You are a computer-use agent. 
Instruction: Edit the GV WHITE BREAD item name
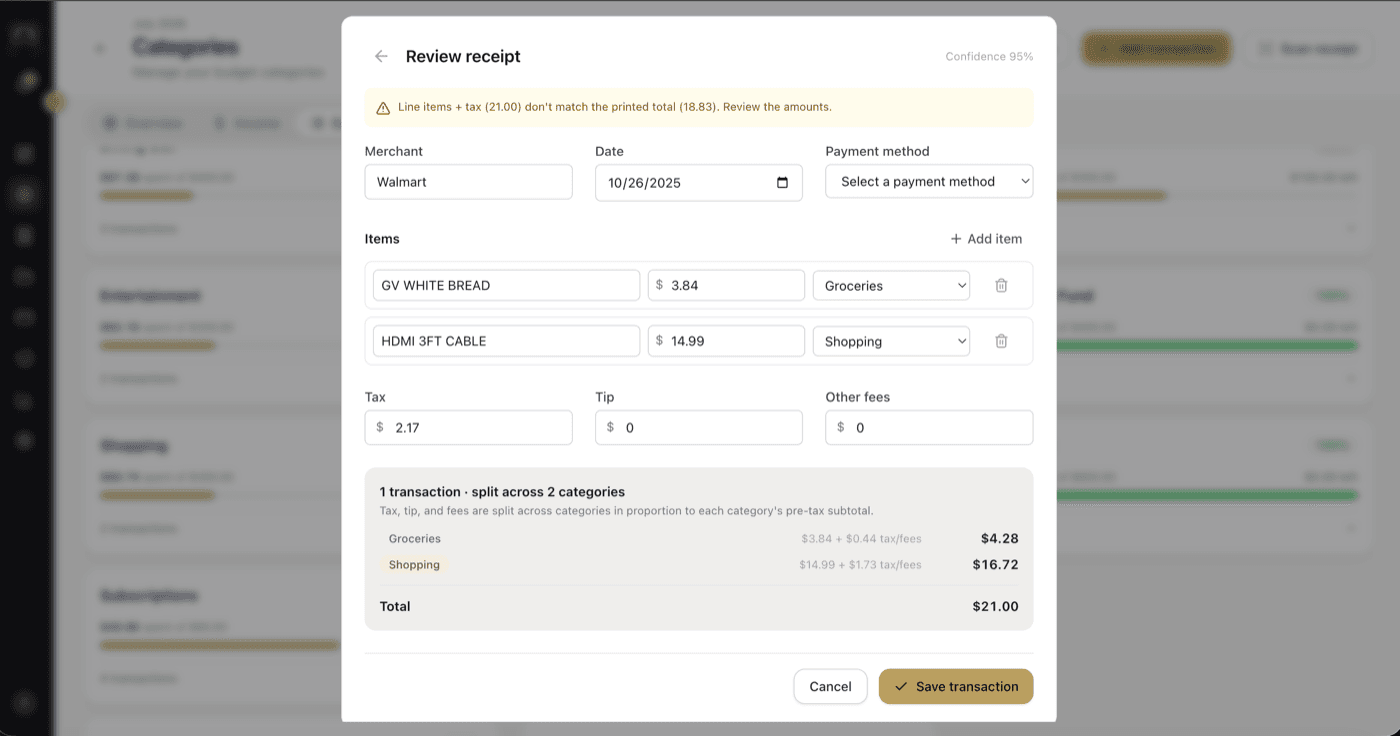coord(506,286)
